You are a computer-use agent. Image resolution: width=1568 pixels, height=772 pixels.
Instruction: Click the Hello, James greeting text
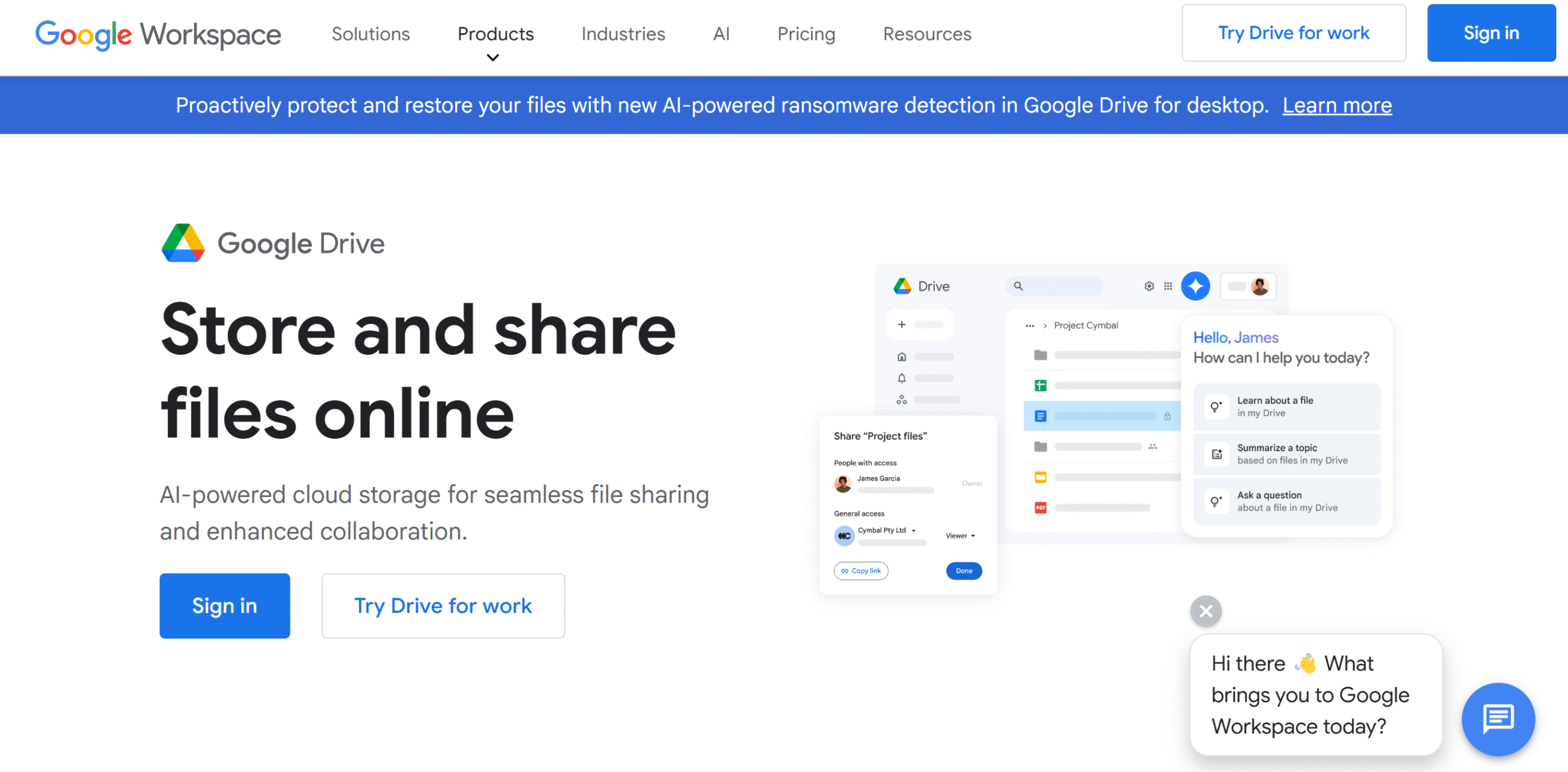pyautogui.click(x=1235, y=338)
